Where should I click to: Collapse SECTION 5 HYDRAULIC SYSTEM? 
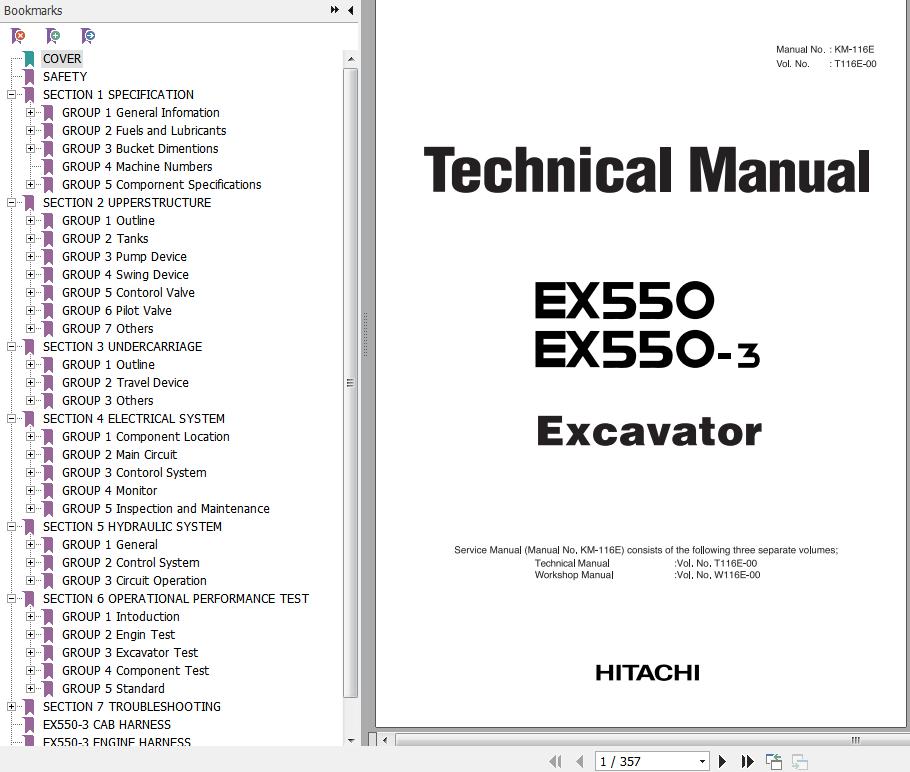11,526
